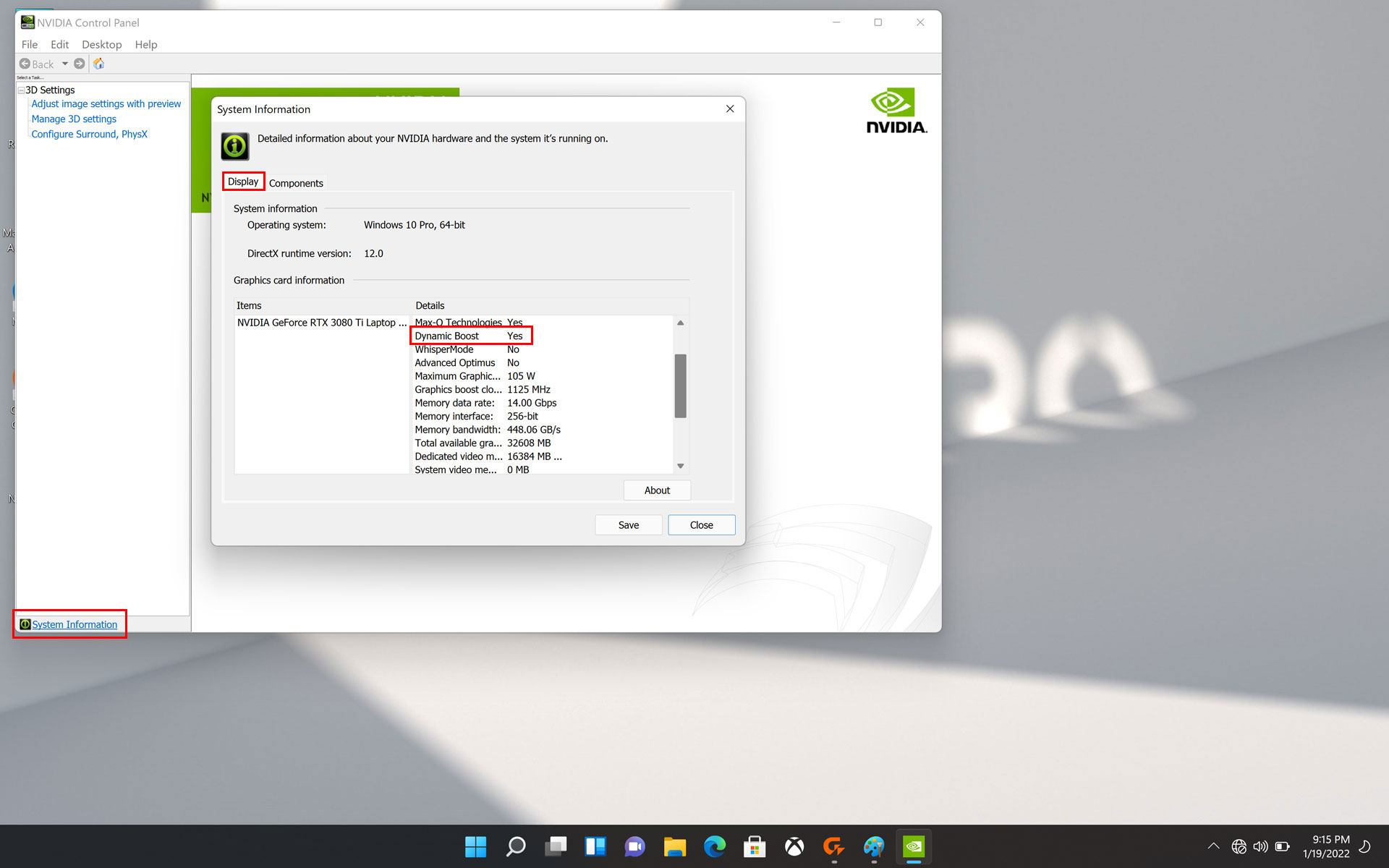Select NVIDIA GeForce RTX 3080 Ti Laptop item
The height and width of the screenshot is (868, 1389).
pyautogui.click(x=322, y=323)
